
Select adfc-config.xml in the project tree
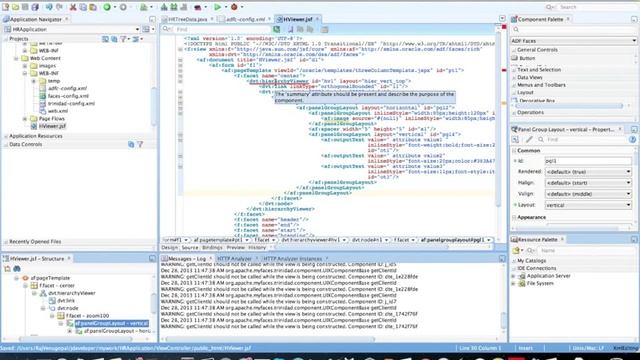[67, 89]
